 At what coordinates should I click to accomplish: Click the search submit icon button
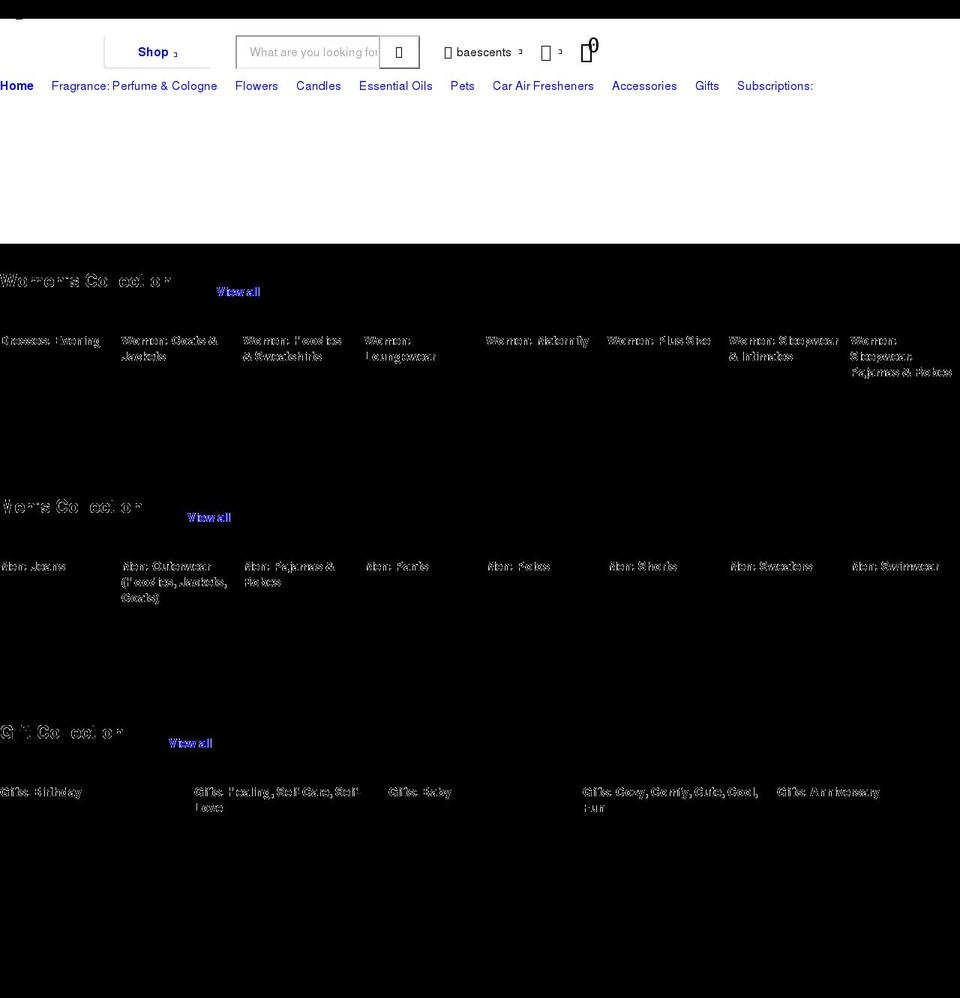[399, 52]
